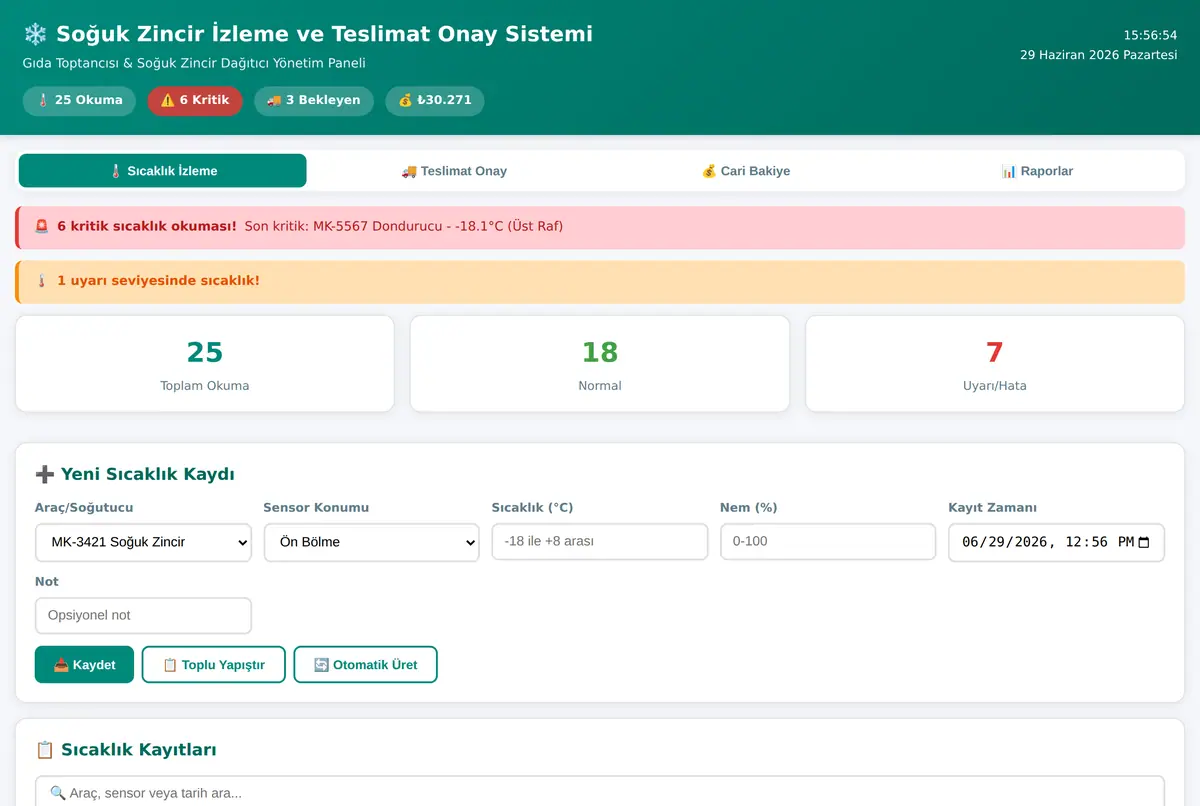Click the thermometer icon in warning alert

point(42,281)
